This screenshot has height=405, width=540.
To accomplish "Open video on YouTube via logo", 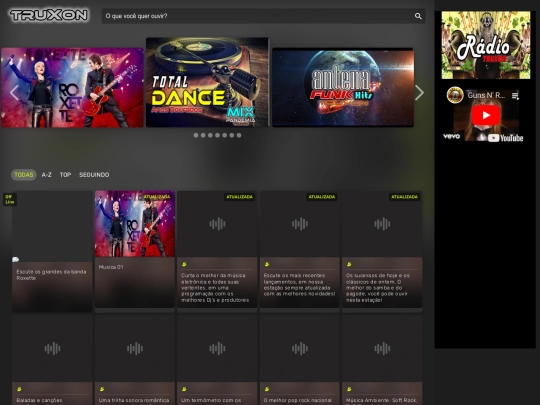I will [506, 138].
